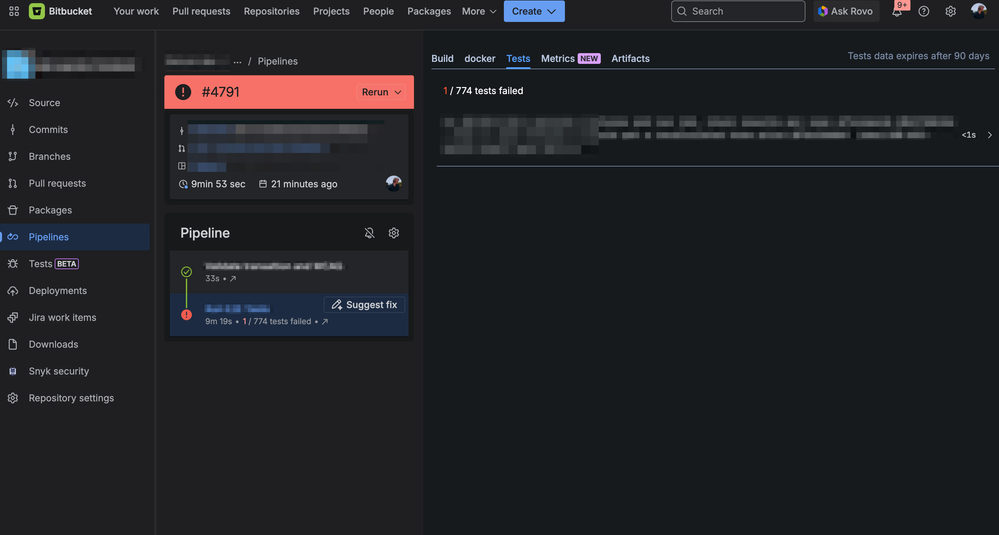Click the Pipelines breadcrumb link

[x=278, y=61]
